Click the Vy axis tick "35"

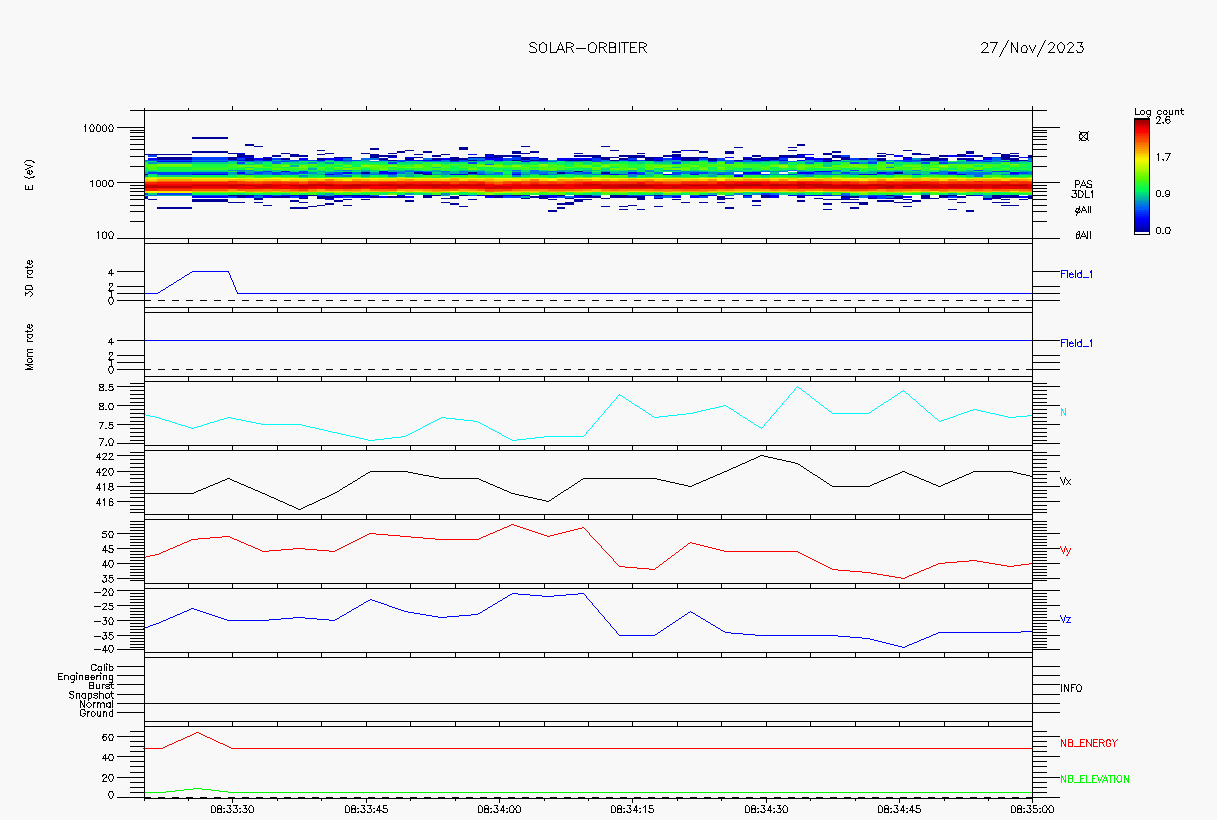109,579
